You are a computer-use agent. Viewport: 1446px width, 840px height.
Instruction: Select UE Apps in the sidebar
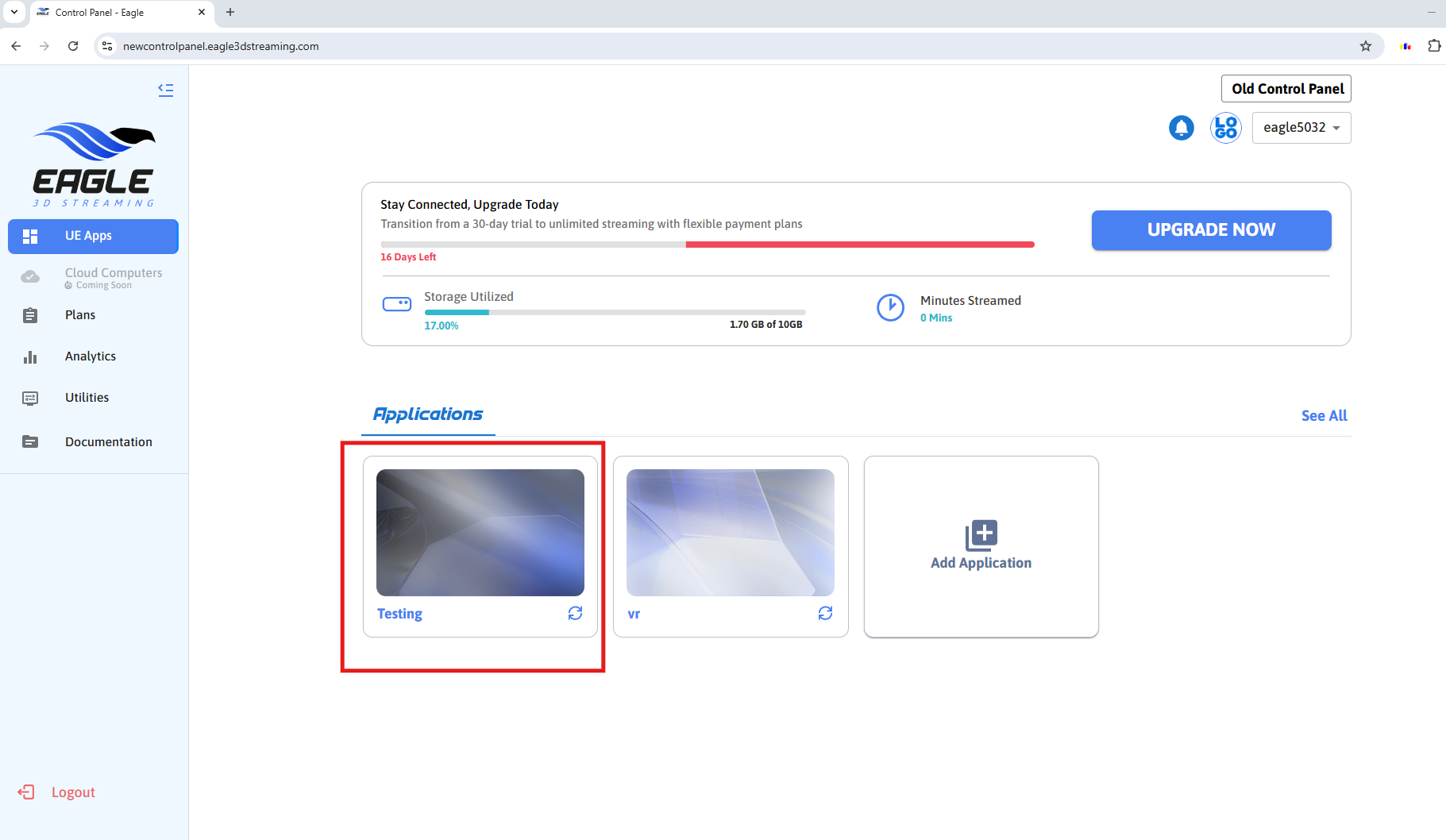93,236
